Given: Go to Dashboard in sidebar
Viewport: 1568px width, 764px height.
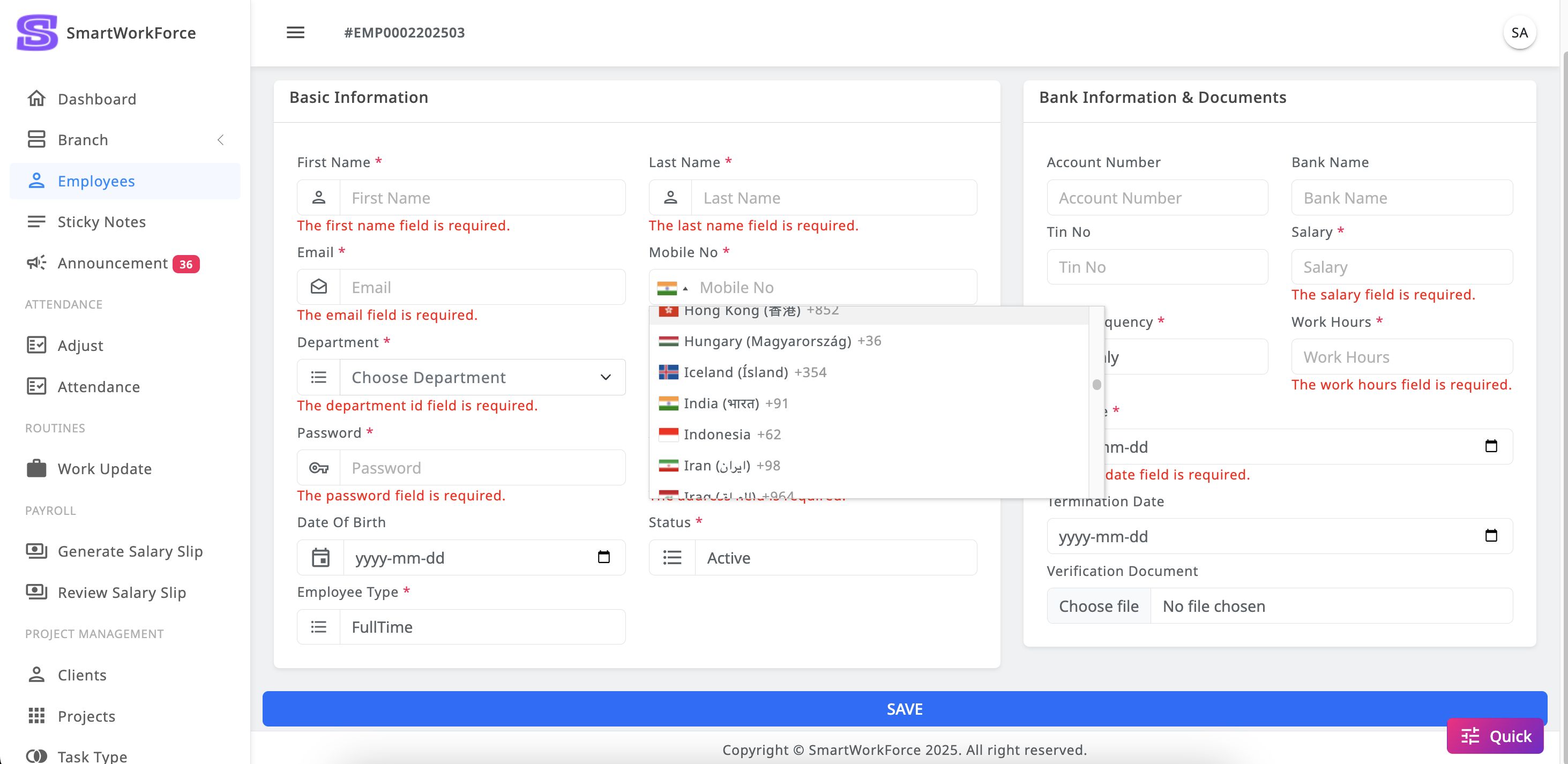Looking at the screenshot, I should pyautogui.click(x=96, y=99).
